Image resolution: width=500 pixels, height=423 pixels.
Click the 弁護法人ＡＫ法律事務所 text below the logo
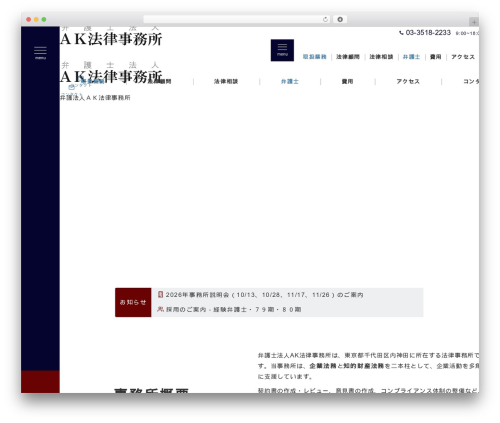(95, 98)
